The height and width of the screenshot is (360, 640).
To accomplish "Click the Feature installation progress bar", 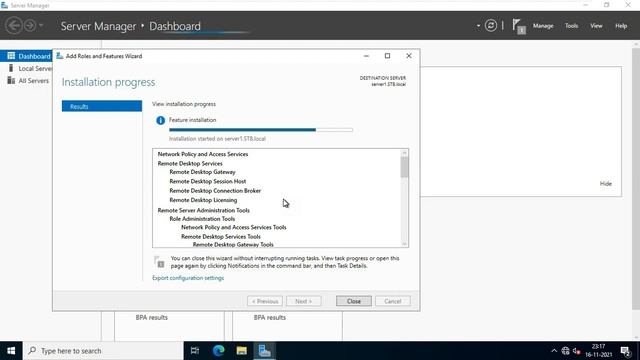I will point(261,130).
